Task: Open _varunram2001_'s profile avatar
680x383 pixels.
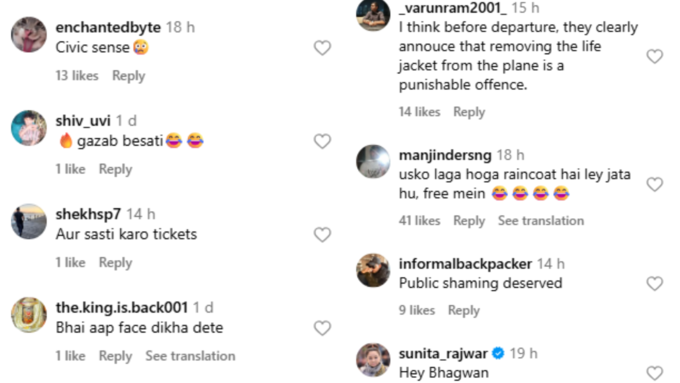Action: 373,15
